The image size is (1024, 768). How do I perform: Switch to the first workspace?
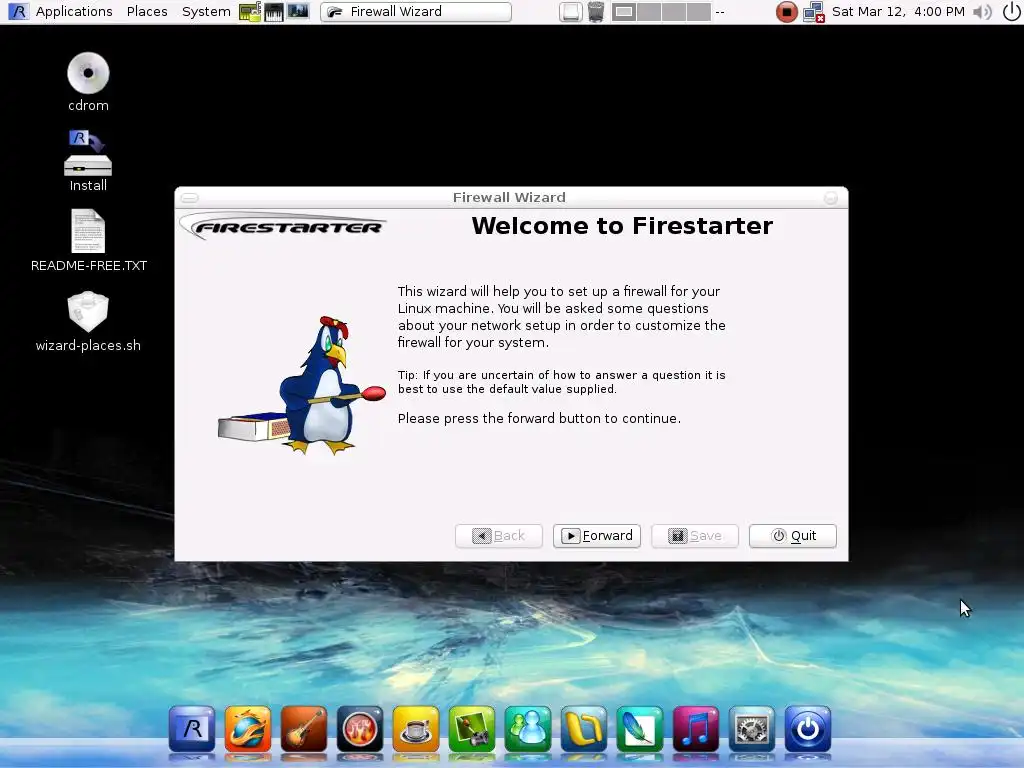(x=624, y=12)
